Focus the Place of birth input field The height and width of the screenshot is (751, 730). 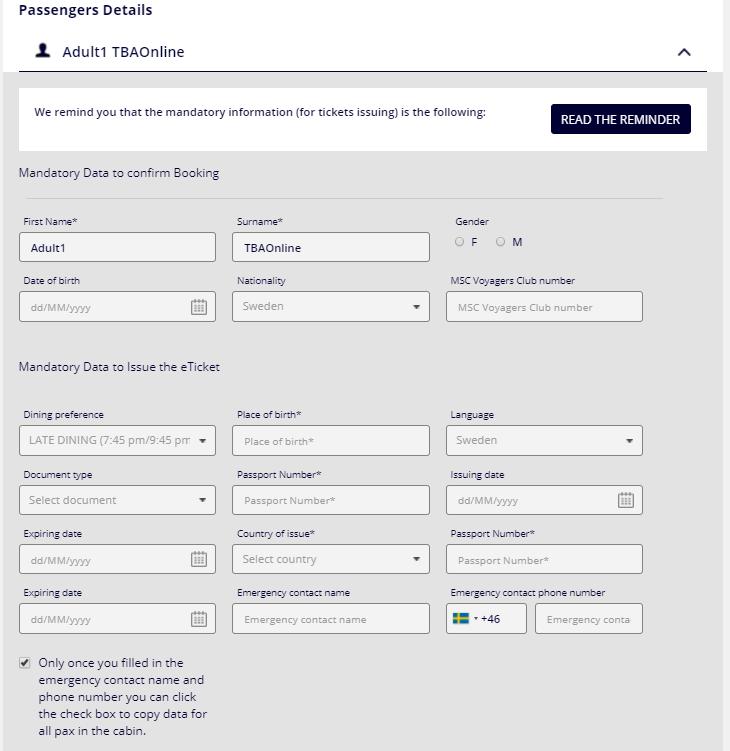(x=331, y=441)
